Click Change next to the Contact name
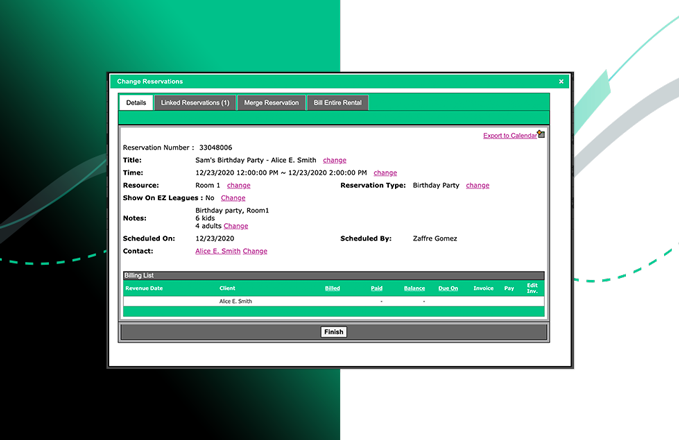679x440 pixels. [x=255, y=251]
